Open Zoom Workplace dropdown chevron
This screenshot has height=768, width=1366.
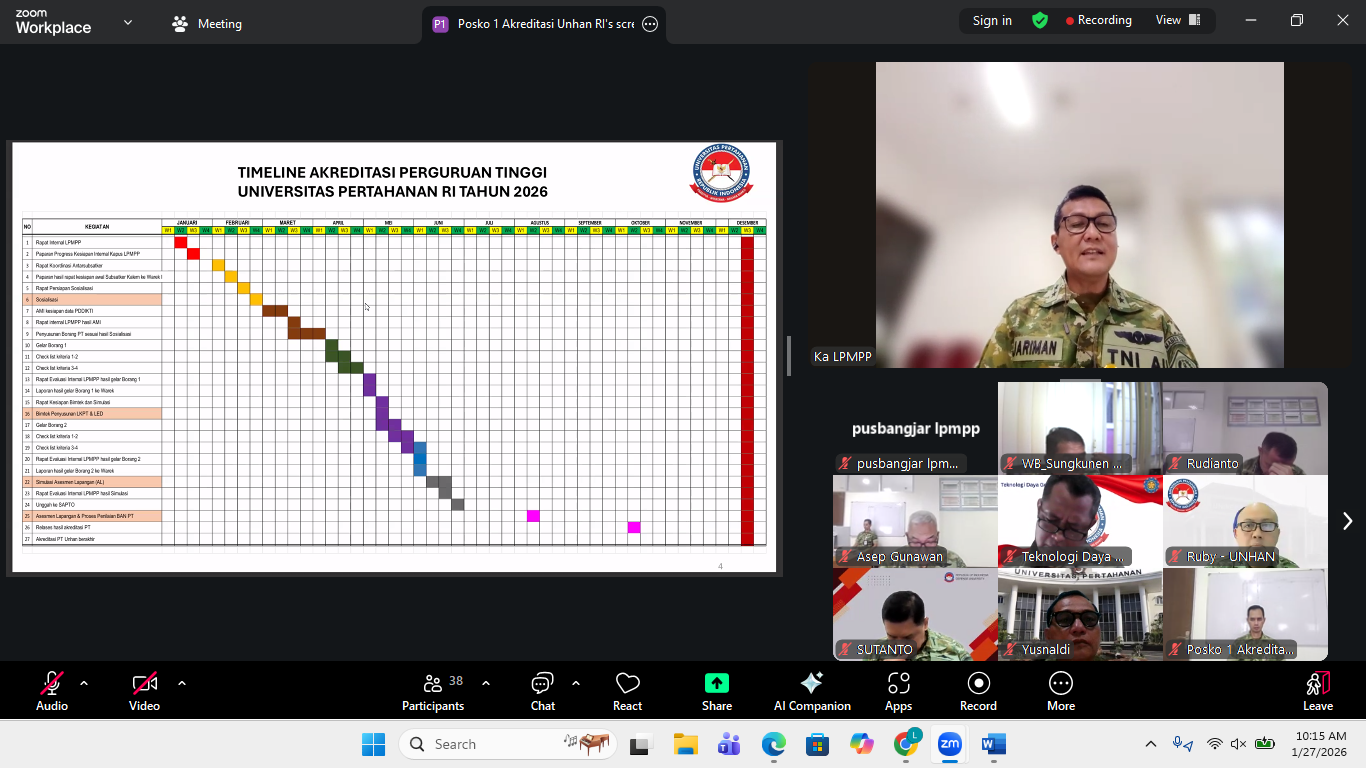(128, 22)
